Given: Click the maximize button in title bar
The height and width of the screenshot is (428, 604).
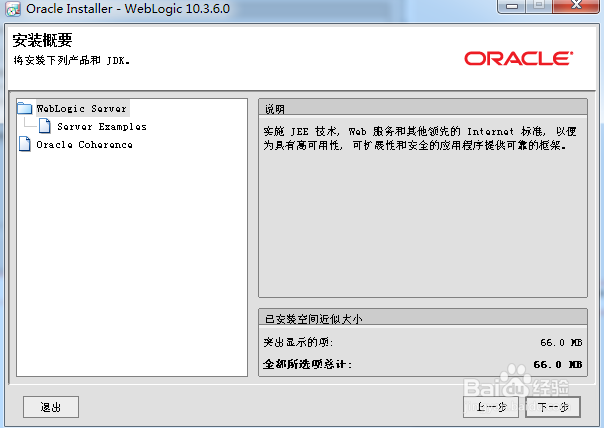Looking at the screenshot, I should (539, 6).
